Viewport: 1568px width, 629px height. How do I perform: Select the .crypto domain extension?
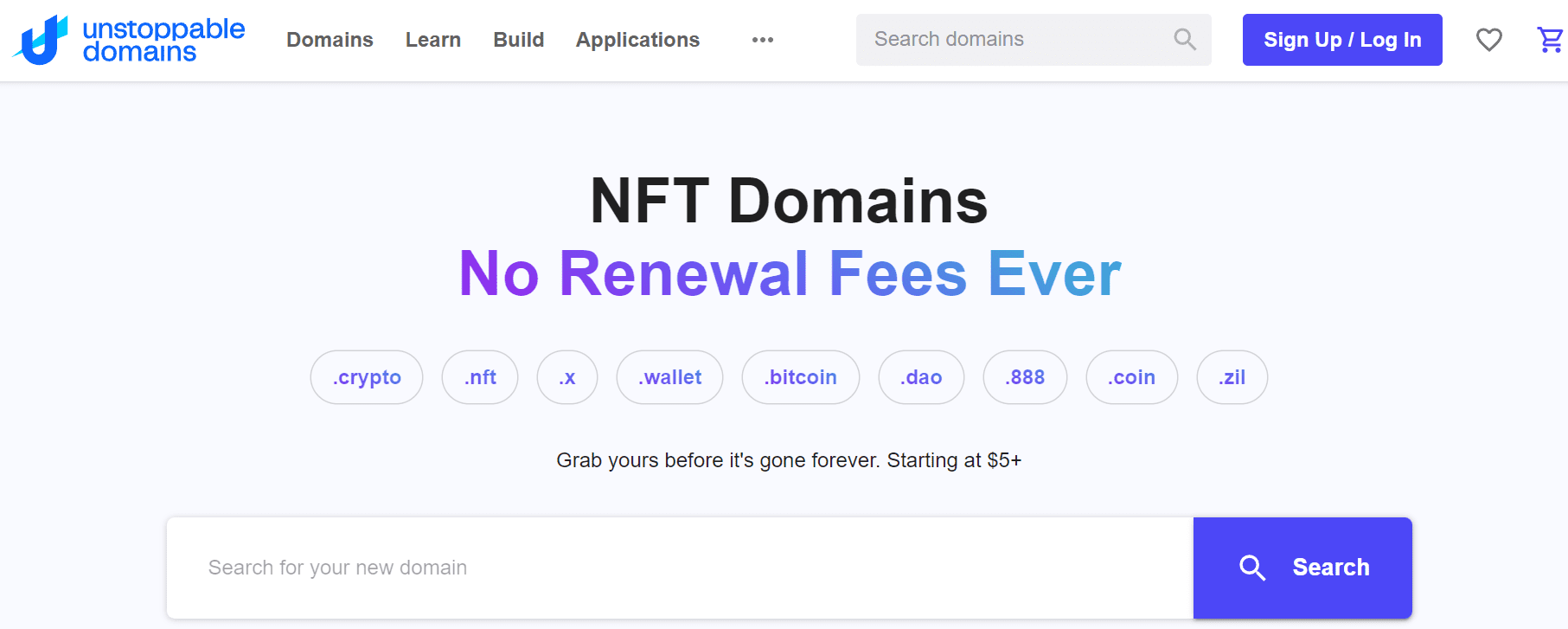[x=366, y=377]
